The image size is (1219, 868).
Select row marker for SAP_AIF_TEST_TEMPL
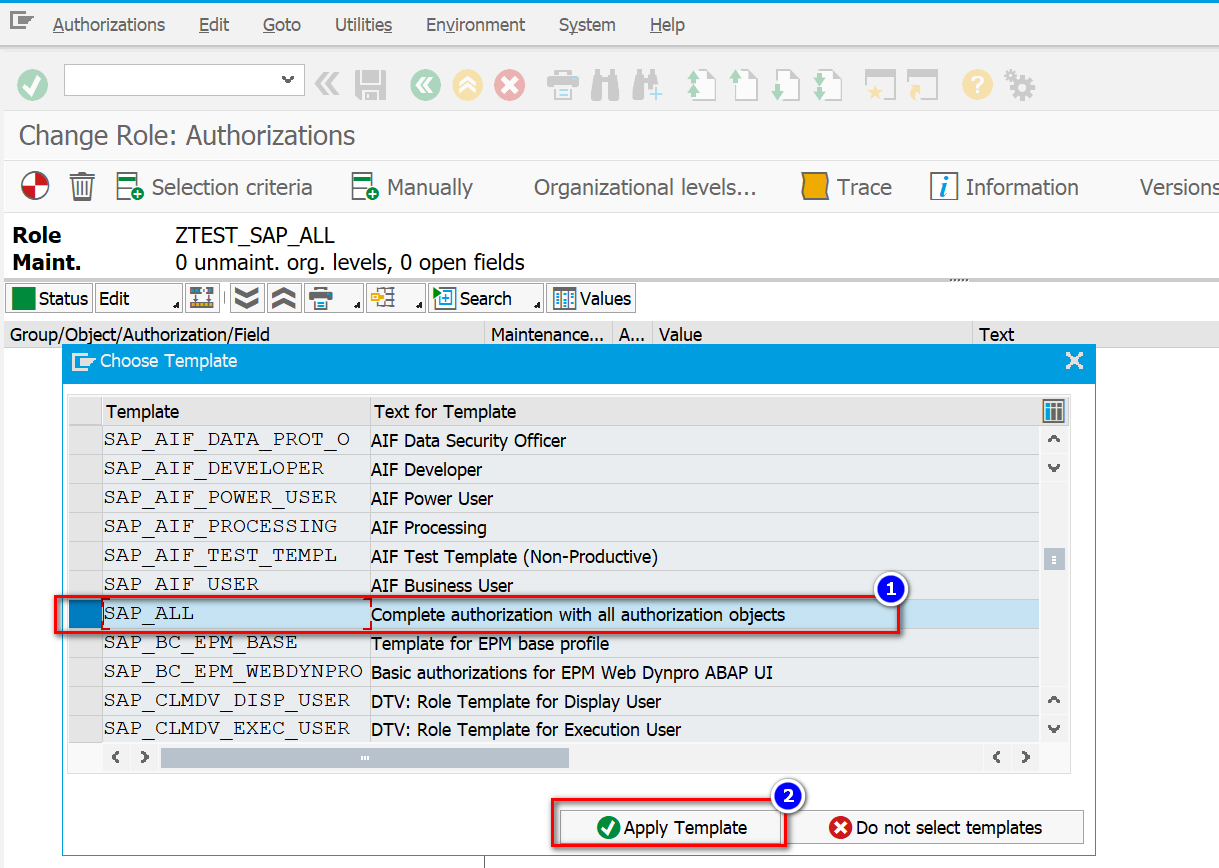point(85,556)
